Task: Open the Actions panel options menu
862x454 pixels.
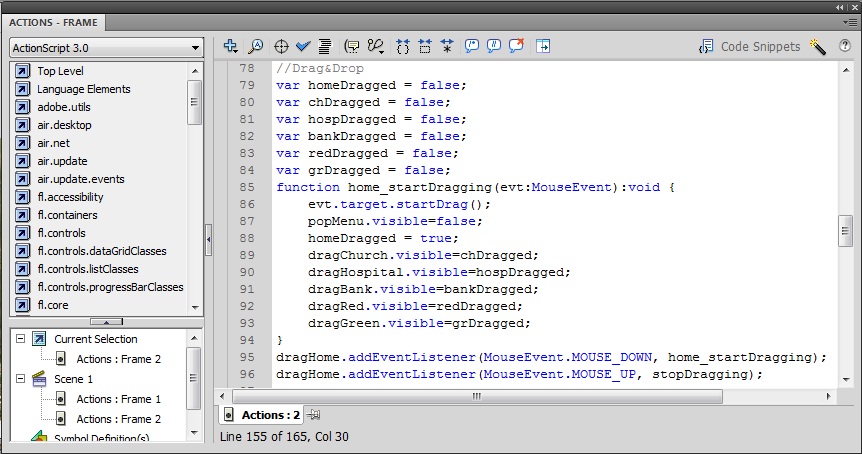Action: pos(849,23)
